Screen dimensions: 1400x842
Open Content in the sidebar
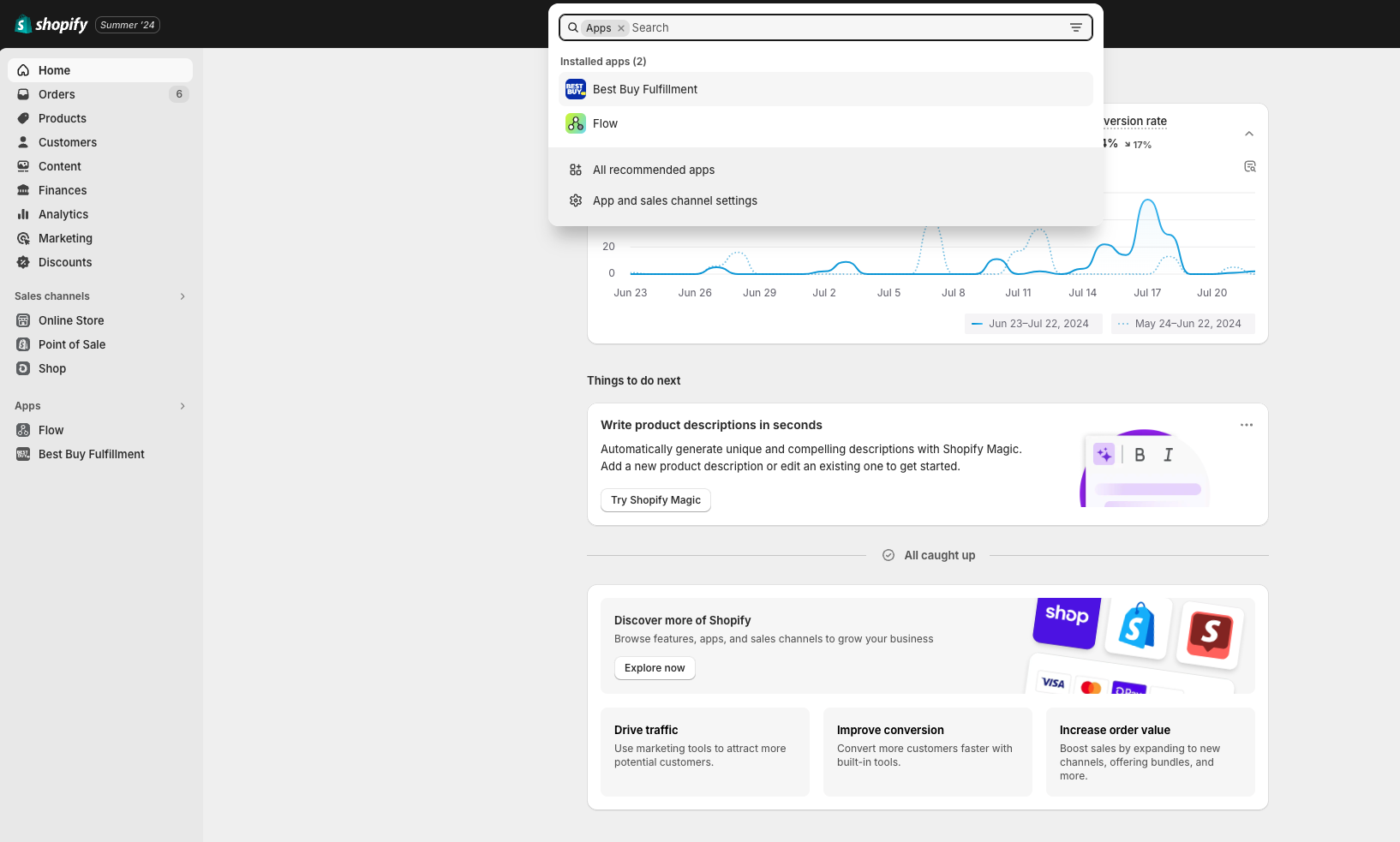[x=100, y=166]
